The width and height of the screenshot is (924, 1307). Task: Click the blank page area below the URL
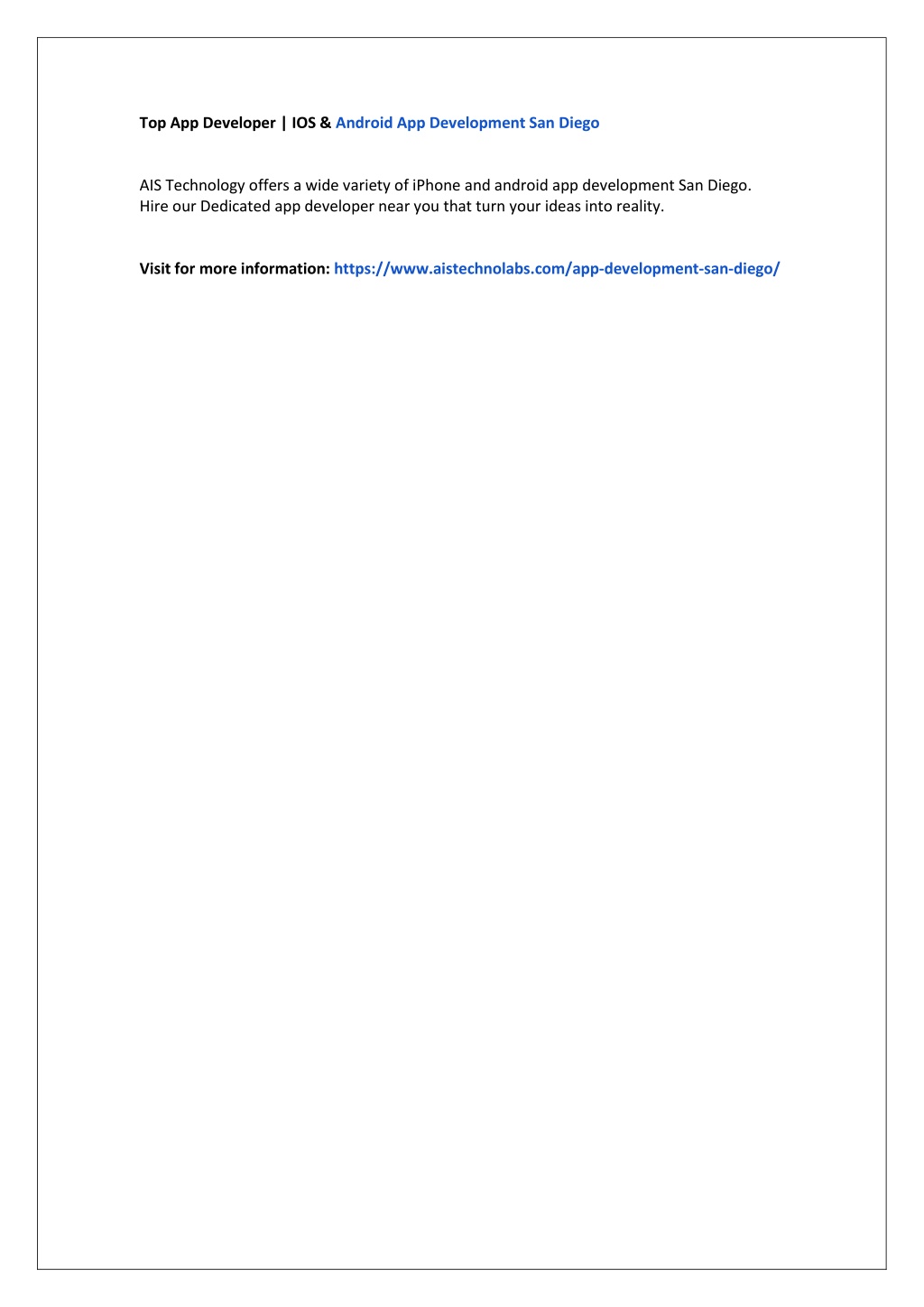[x=462, y=722]
